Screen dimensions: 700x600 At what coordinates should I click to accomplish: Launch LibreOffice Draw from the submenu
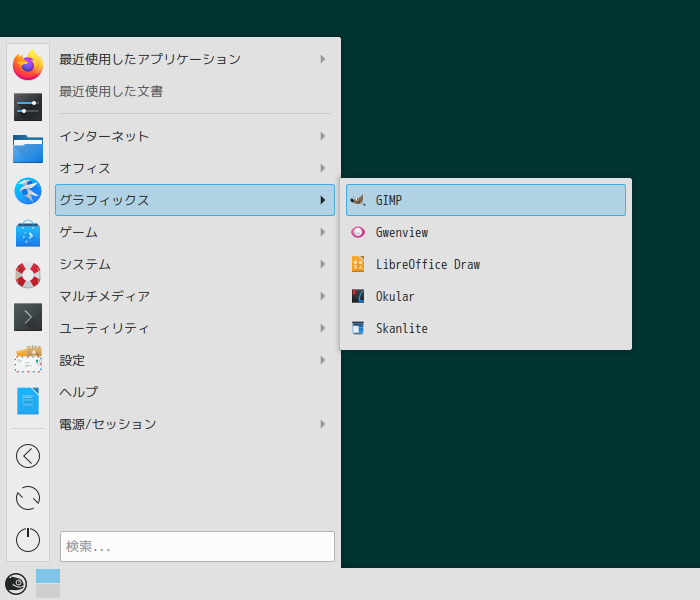pos(486,264)
